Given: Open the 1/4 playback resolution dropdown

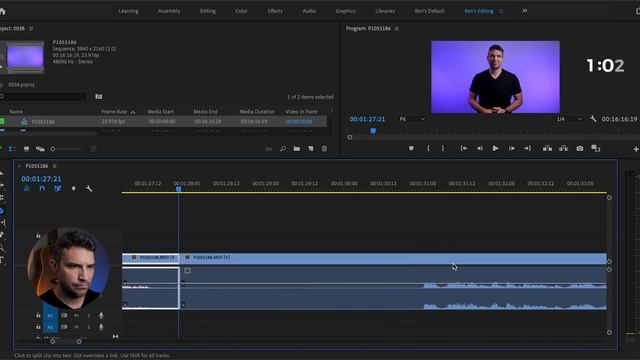Looking at the screenshot, I should [x=569, y=119].
